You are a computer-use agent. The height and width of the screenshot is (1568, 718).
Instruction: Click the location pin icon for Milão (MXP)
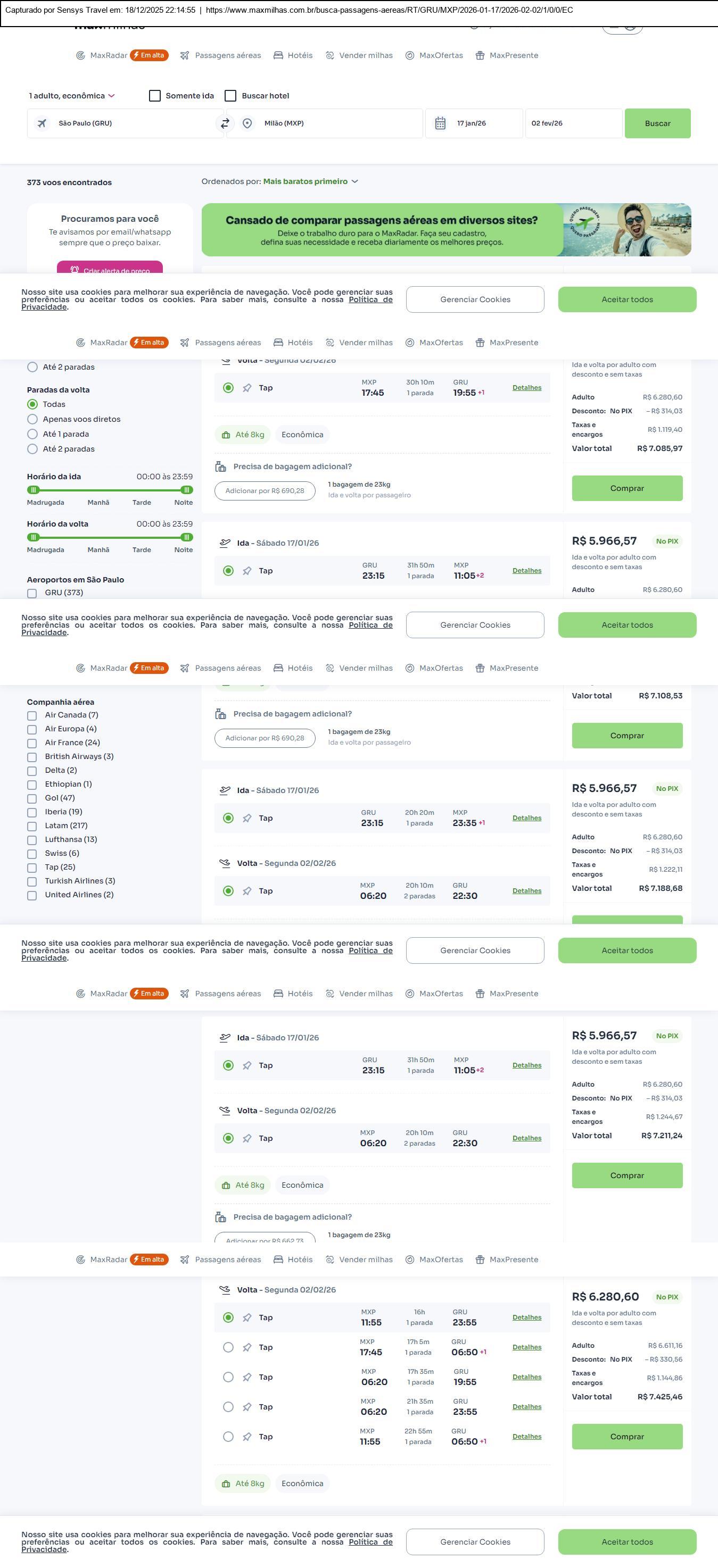coord(247,123)
